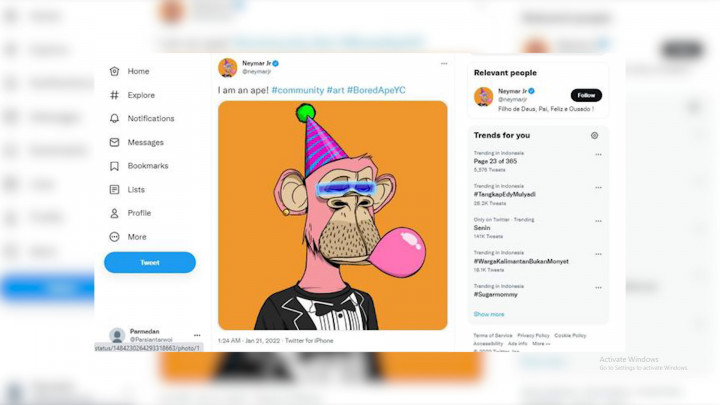720x405 pixels.
Task: Open the #BoredApeYC hashtag link
Action: point(377,91)
